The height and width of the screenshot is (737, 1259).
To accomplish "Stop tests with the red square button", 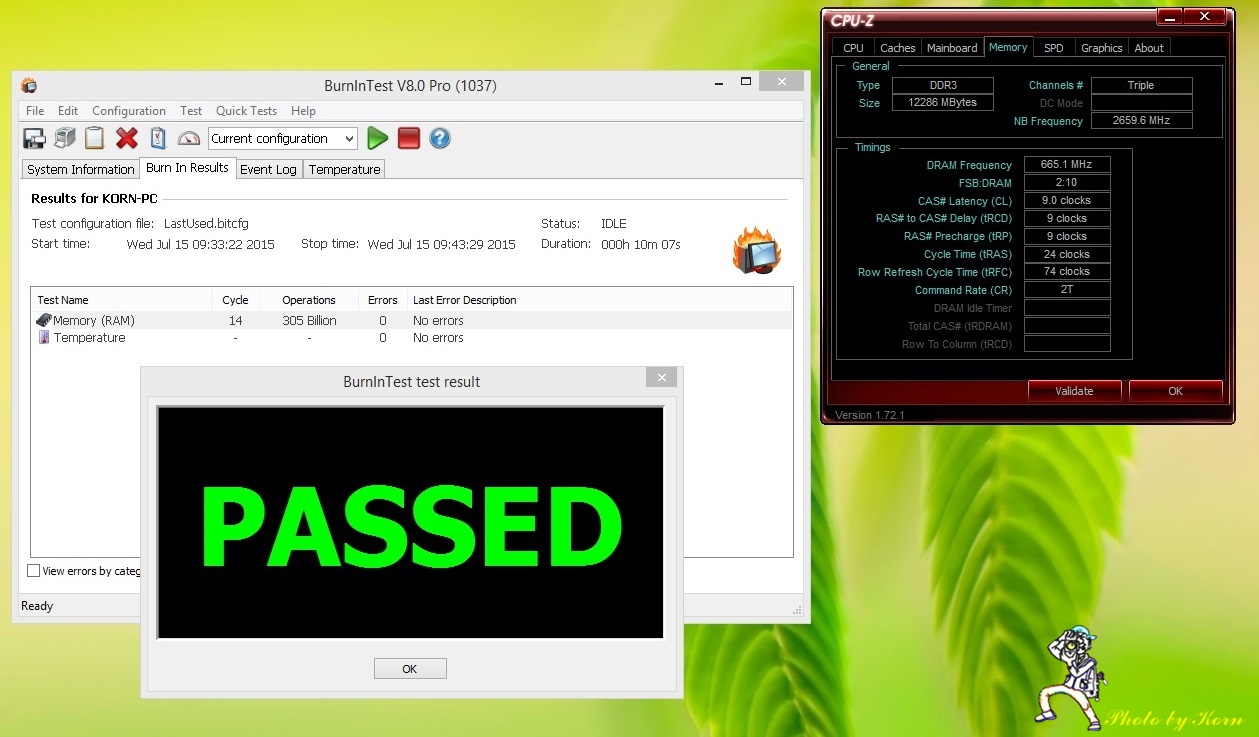I will [408, 138].
